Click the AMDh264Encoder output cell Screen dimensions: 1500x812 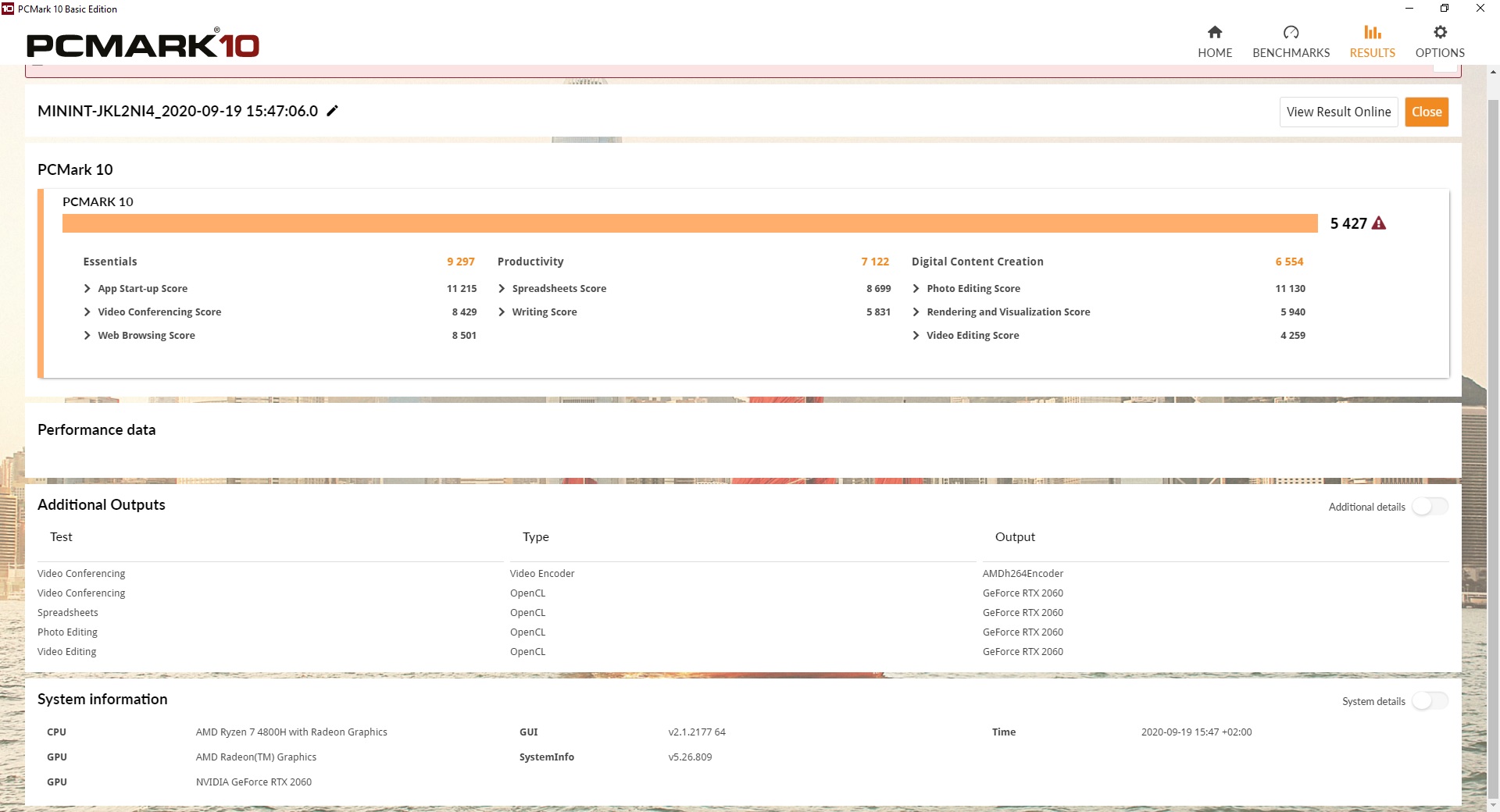[1023, 574]
